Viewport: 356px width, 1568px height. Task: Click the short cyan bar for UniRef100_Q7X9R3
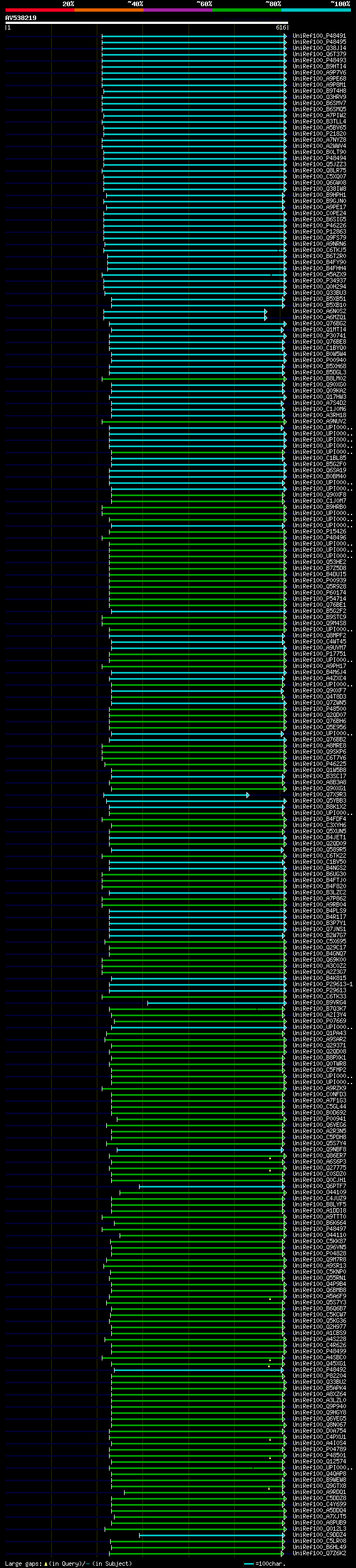176,795
